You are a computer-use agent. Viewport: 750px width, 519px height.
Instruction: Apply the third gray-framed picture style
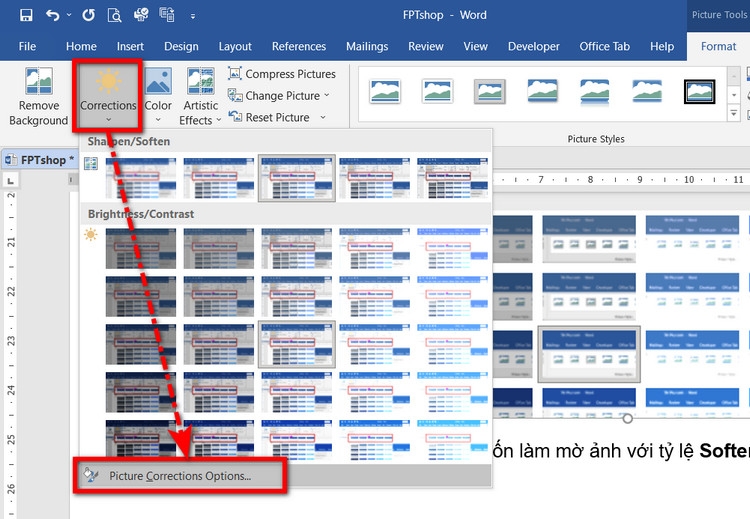[490, 91]
